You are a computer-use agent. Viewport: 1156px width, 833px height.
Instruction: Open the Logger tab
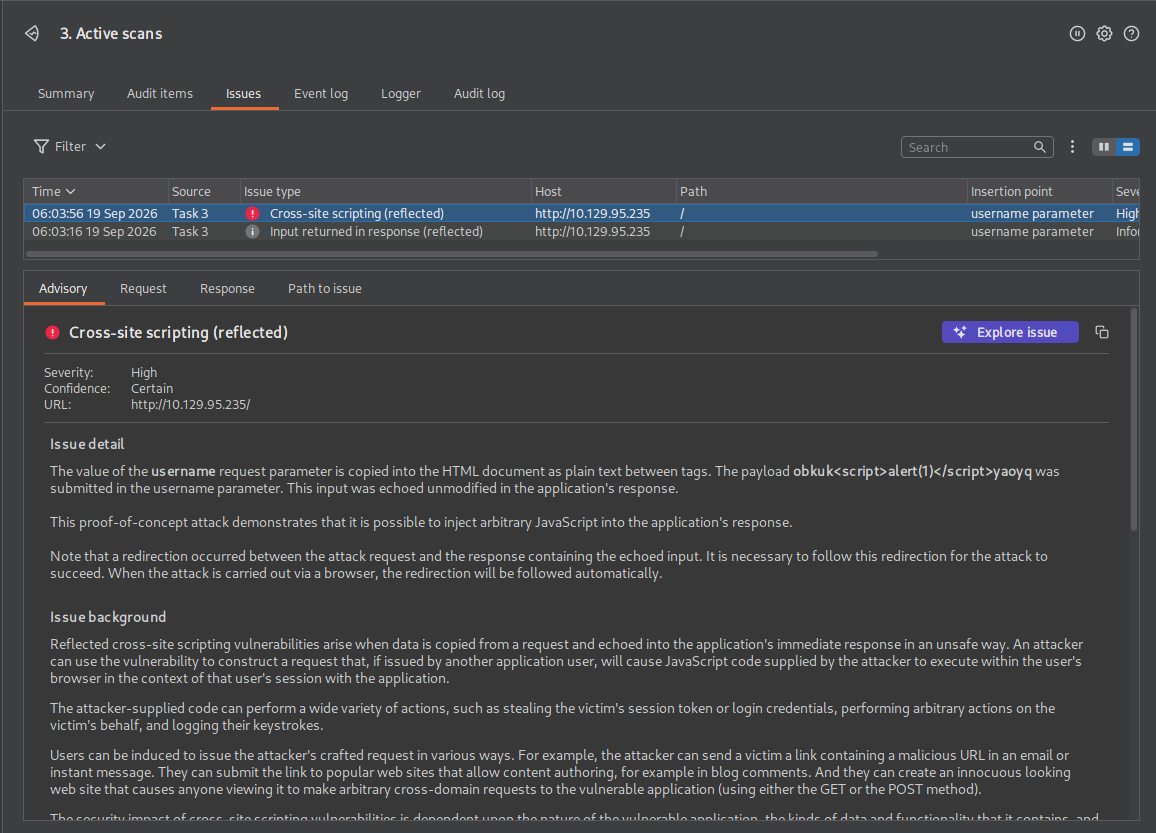(400, 94)
